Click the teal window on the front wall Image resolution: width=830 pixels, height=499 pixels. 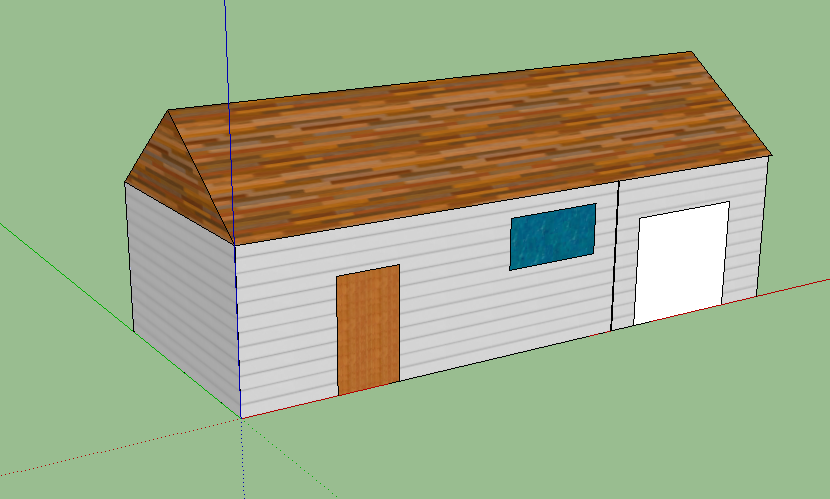(x=553, y=236)
